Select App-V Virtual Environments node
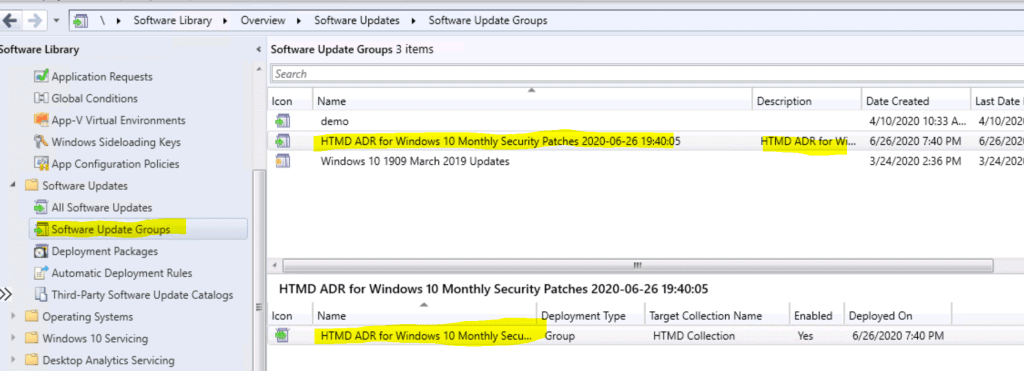Viewport: 1024px width, 371px height. click(x=118, y=120)
